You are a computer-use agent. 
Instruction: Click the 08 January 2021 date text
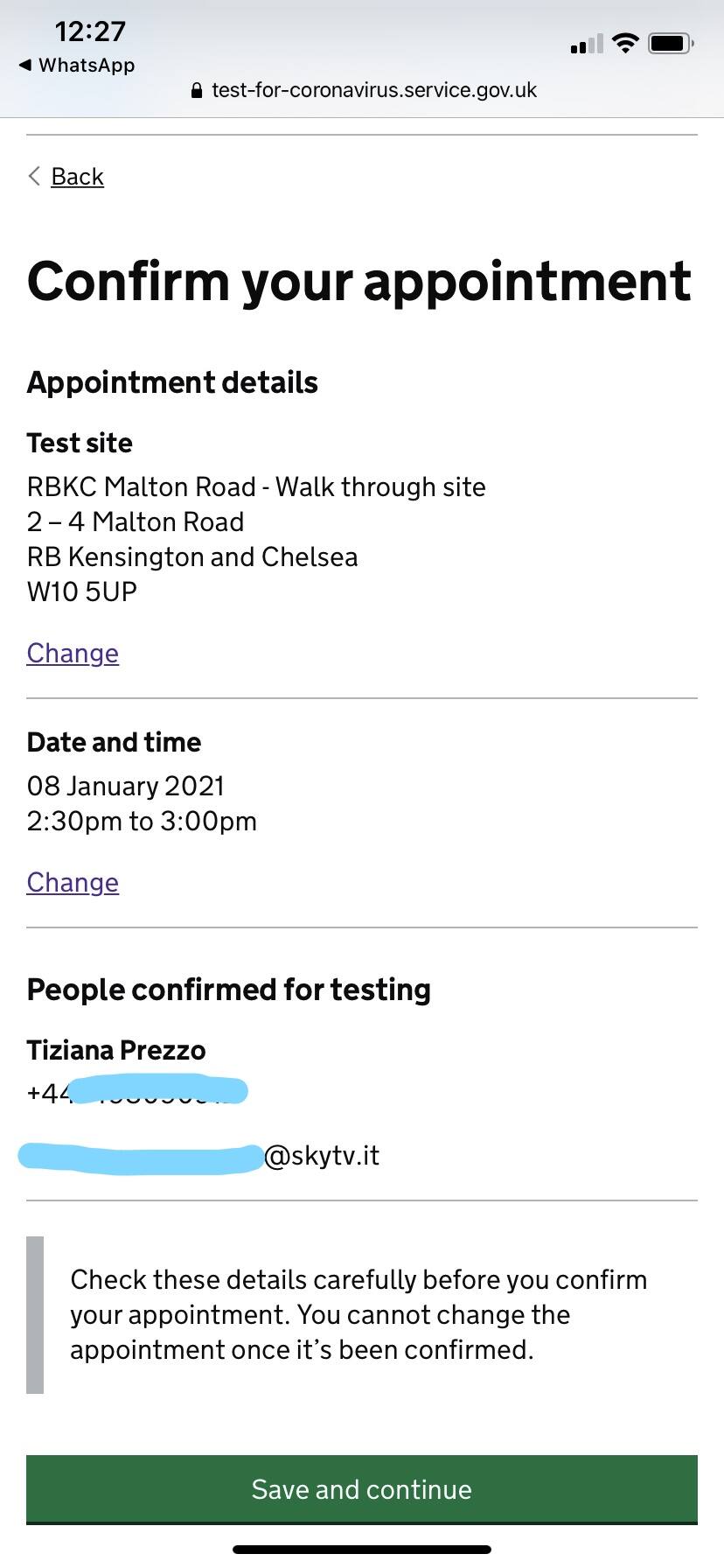point(126,786)
